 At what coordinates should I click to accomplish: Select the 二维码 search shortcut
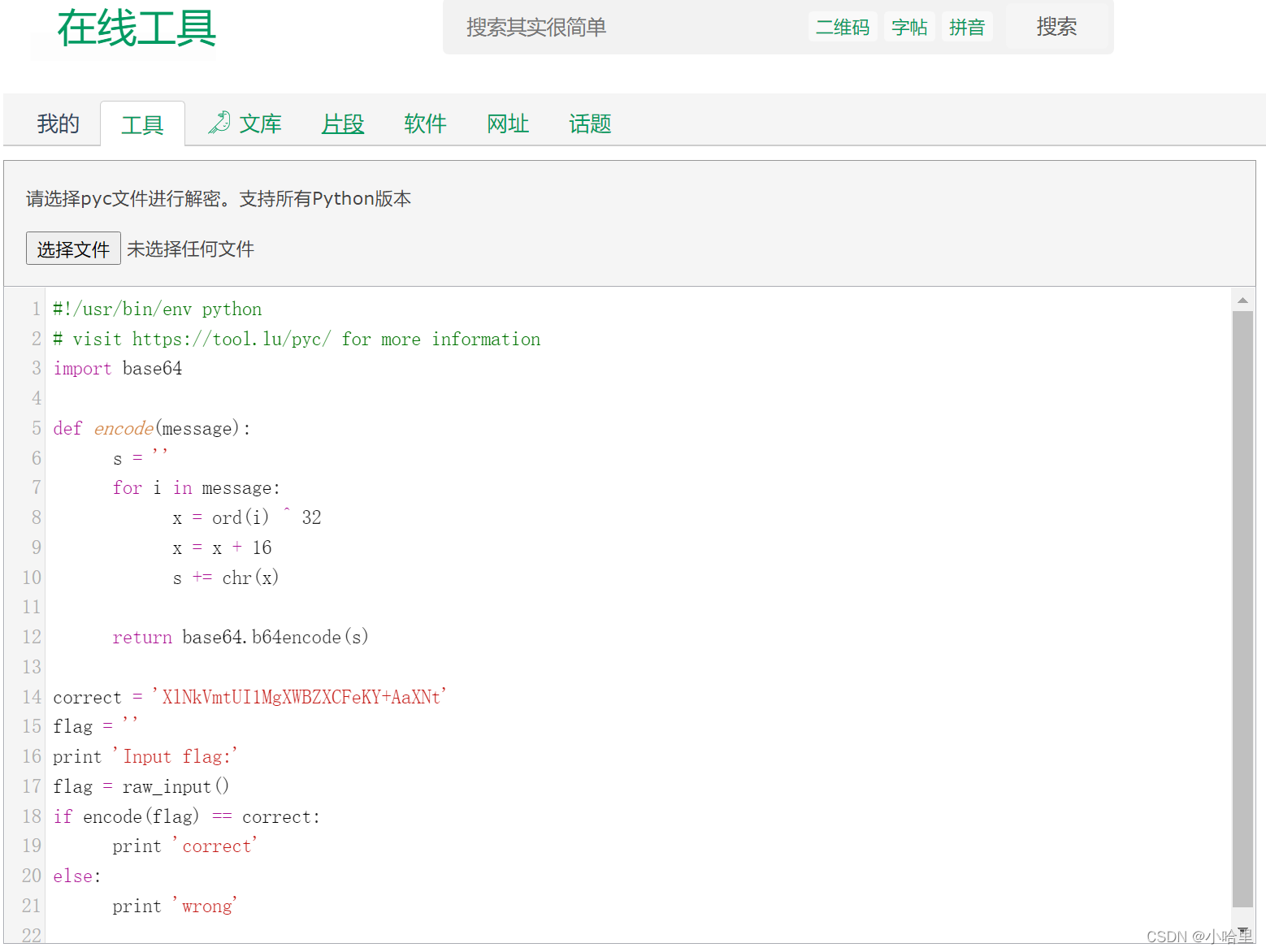click(843, 28)
